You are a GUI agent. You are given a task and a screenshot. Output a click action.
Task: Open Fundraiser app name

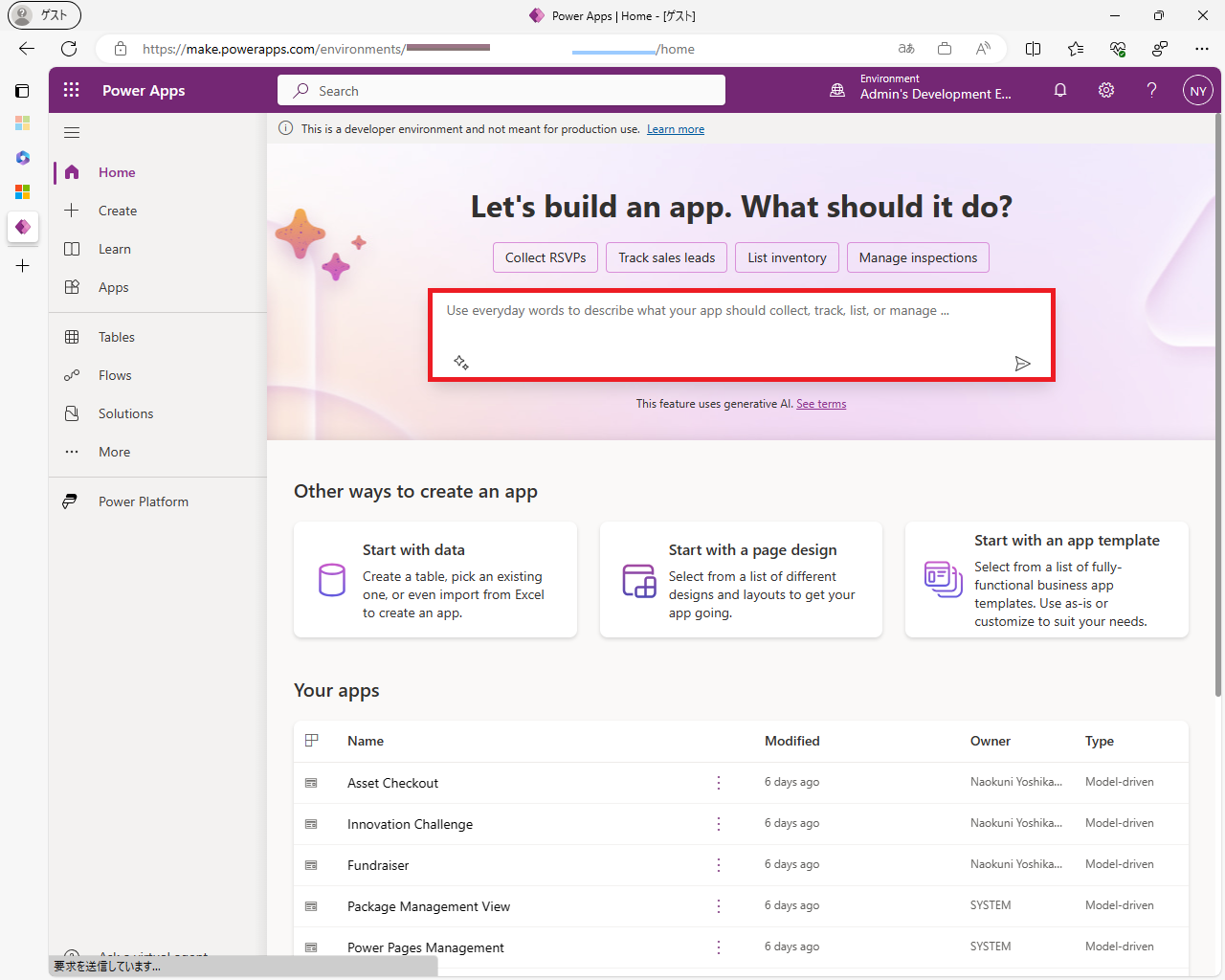[x=378, y=865]
